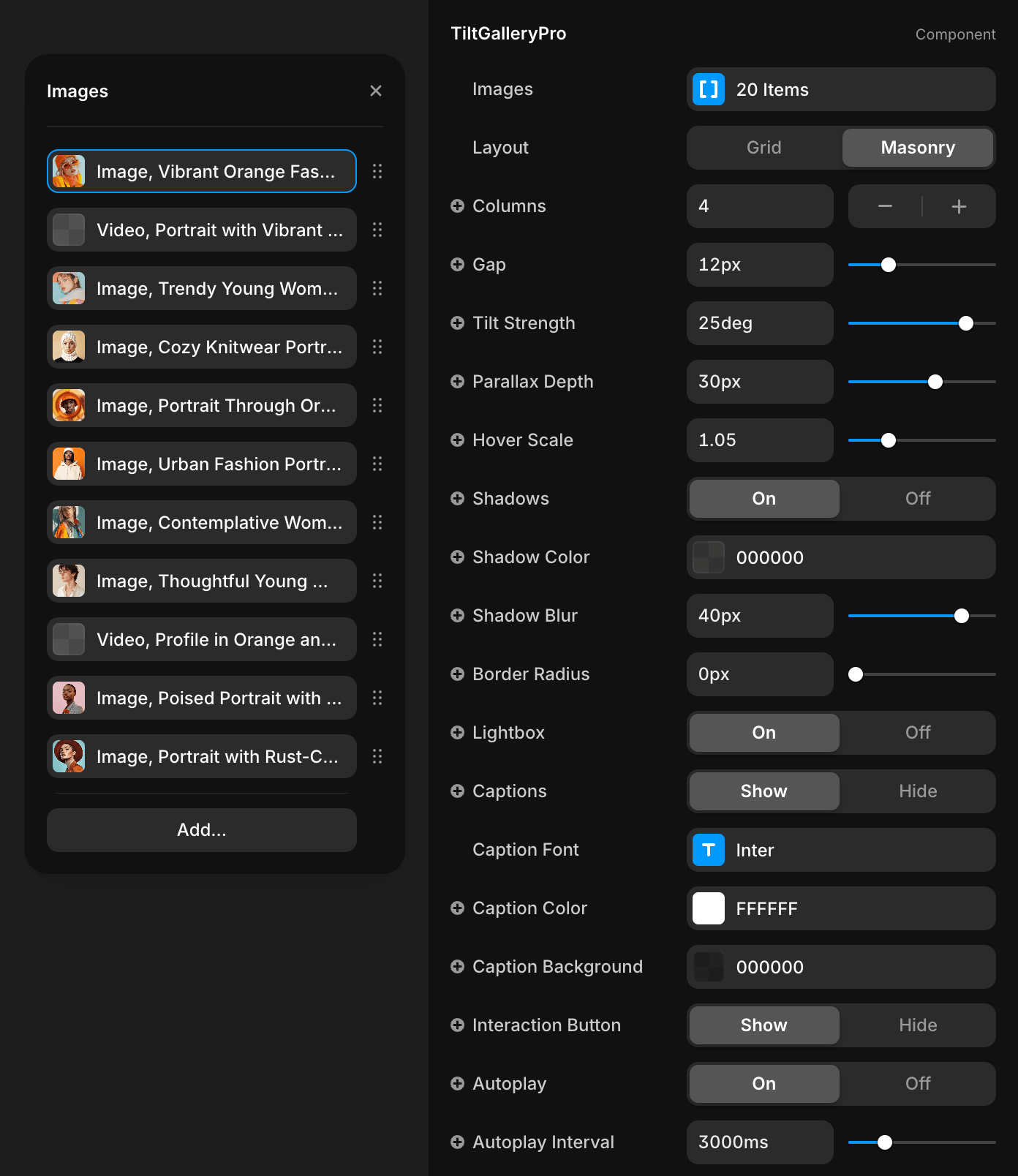Hide the Captions

(x=917, y=791)
